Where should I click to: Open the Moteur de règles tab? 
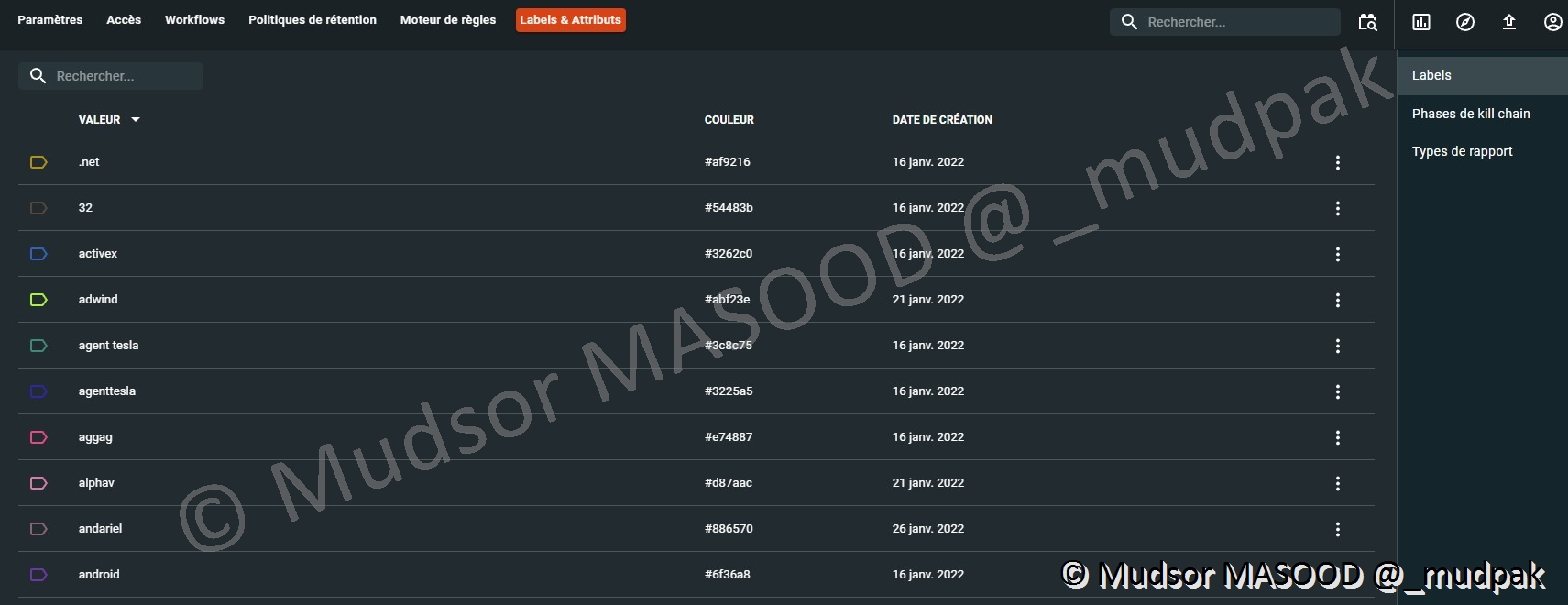[447, 20]
